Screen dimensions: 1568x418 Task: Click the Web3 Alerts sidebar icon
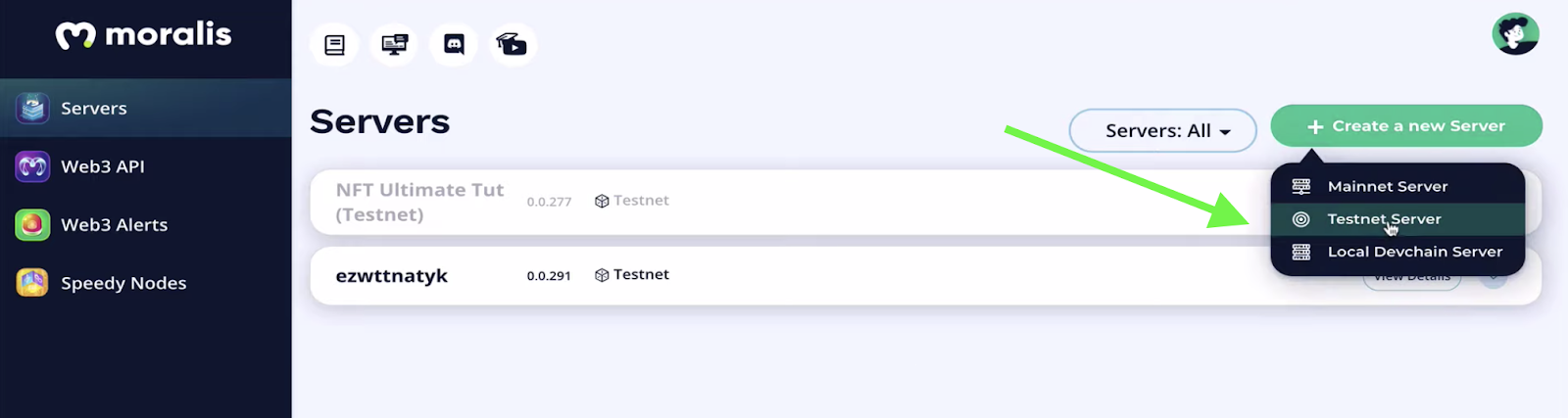[x=32, y=224]
